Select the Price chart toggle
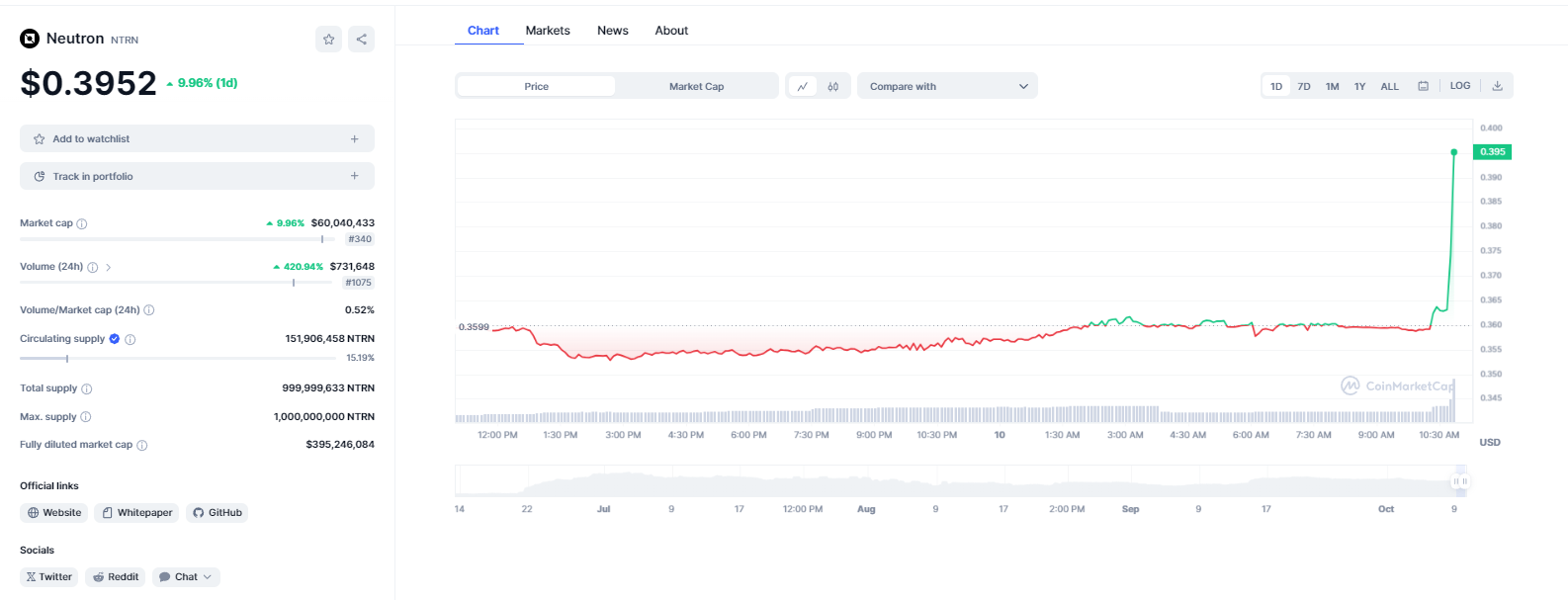Viewport: 1568px width, 600px height. pyautogui.click(x=536, y=87)
